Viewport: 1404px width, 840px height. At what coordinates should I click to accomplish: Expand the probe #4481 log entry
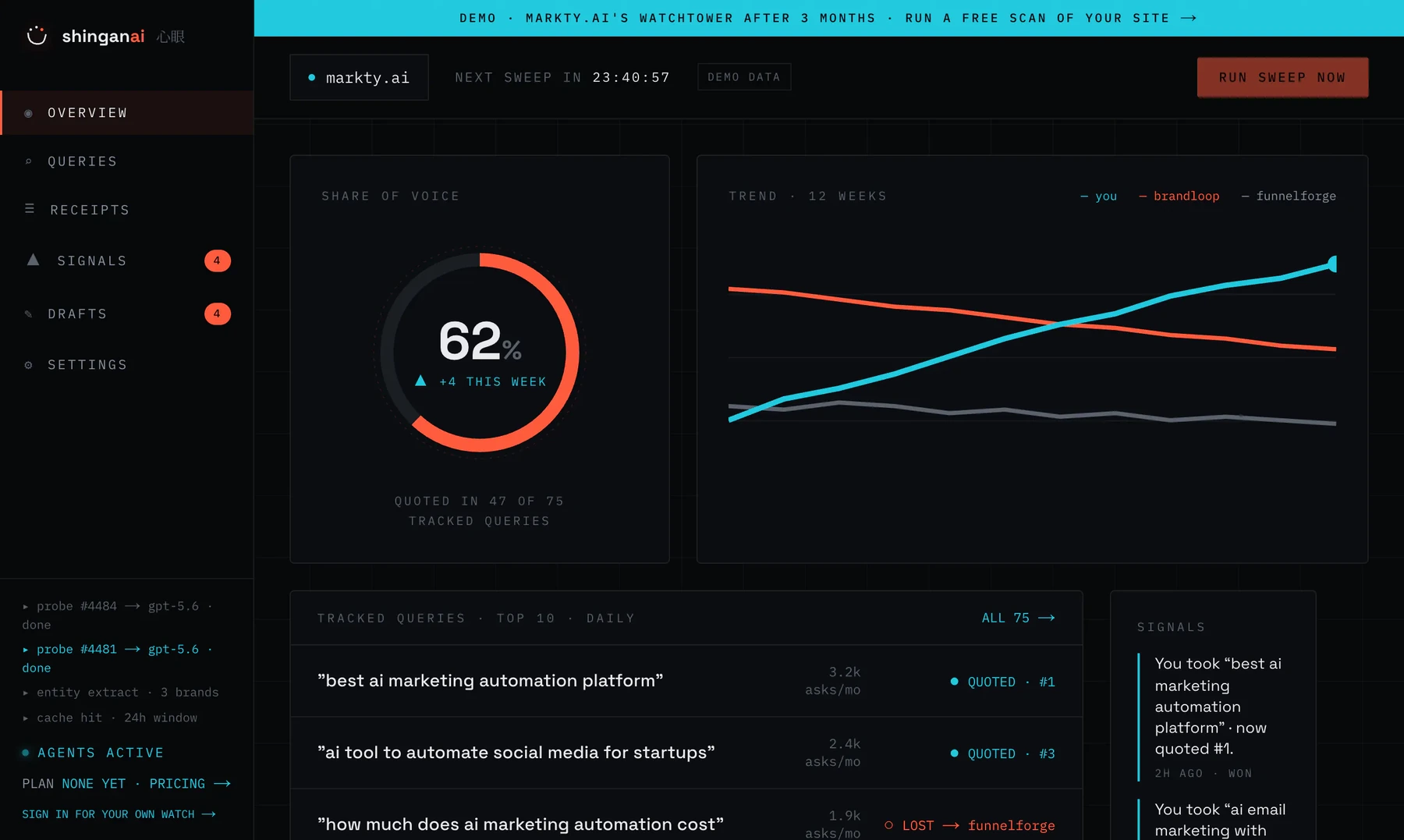point(117,658)
